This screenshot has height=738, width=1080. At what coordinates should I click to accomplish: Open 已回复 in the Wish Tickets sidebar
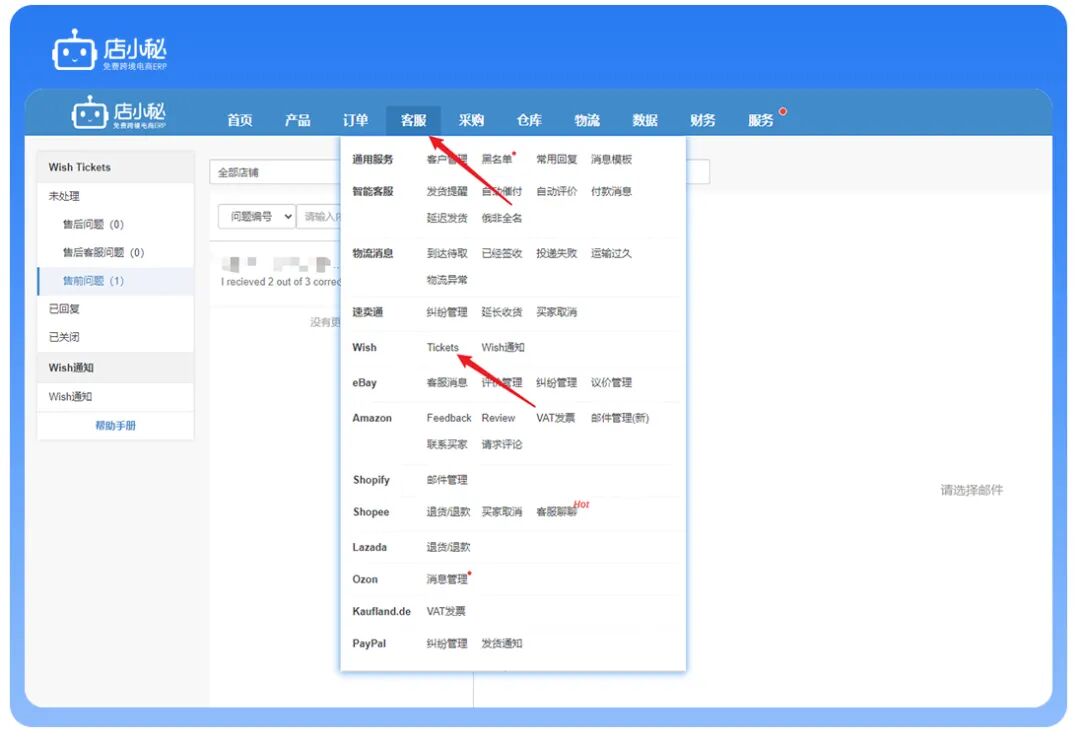66,308
